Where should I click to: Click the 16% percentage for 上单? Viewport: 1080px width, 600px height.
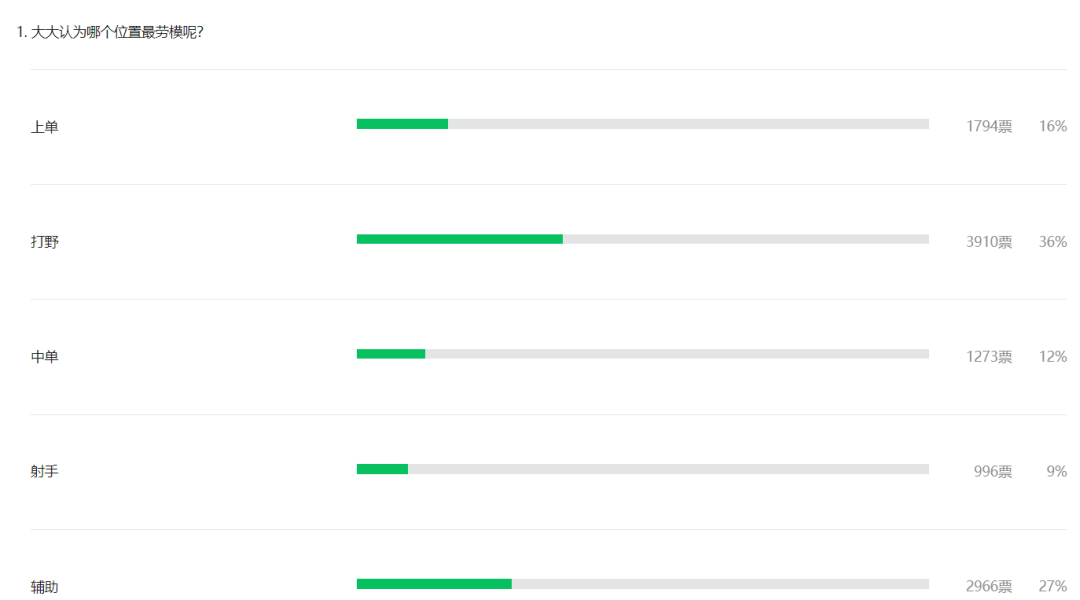coord(1052,126)
